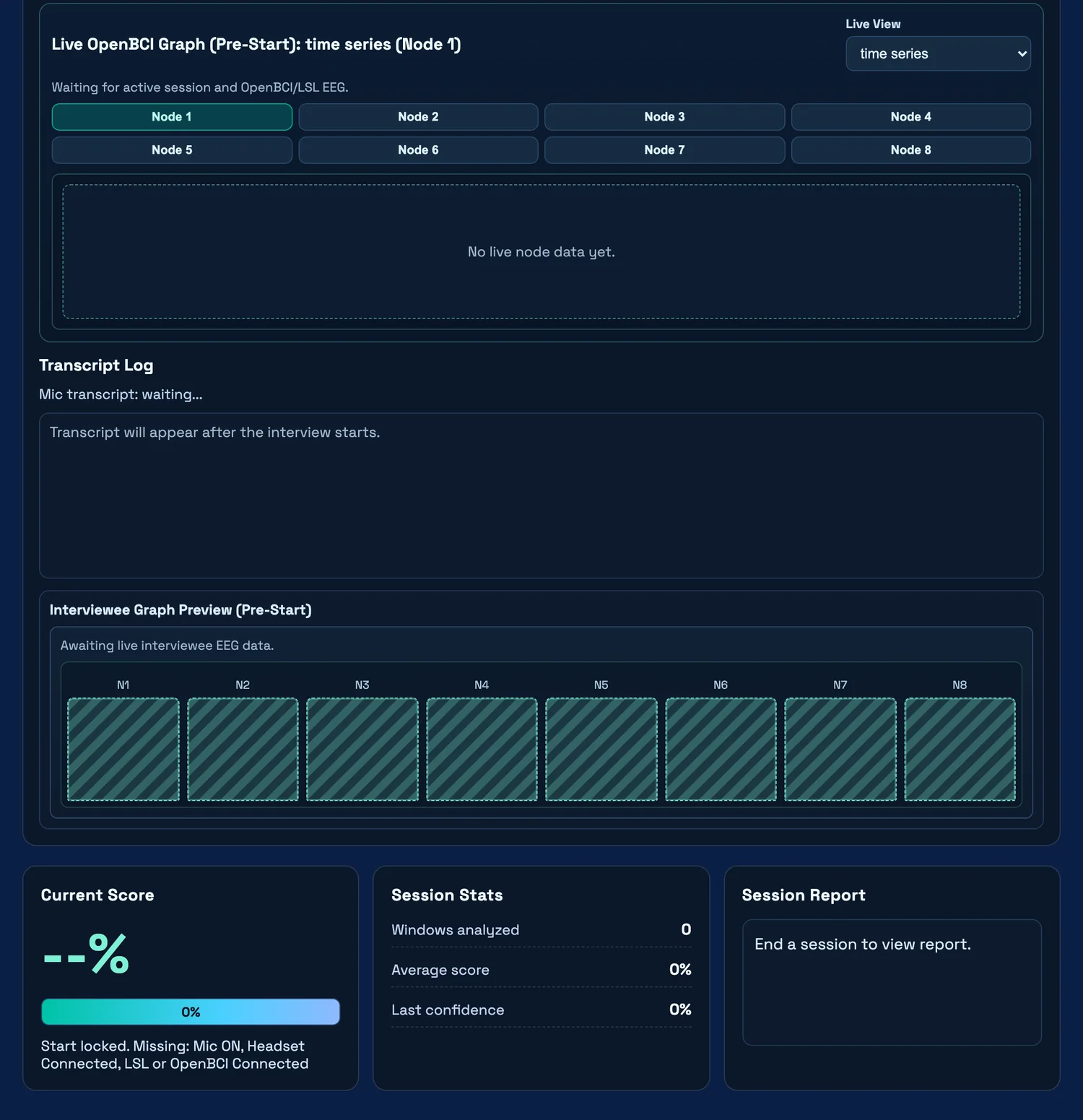The width and height of the screenshot is (1083, 1120).
Task: Click the N6 preview tile
Action: tap(721, 749)
